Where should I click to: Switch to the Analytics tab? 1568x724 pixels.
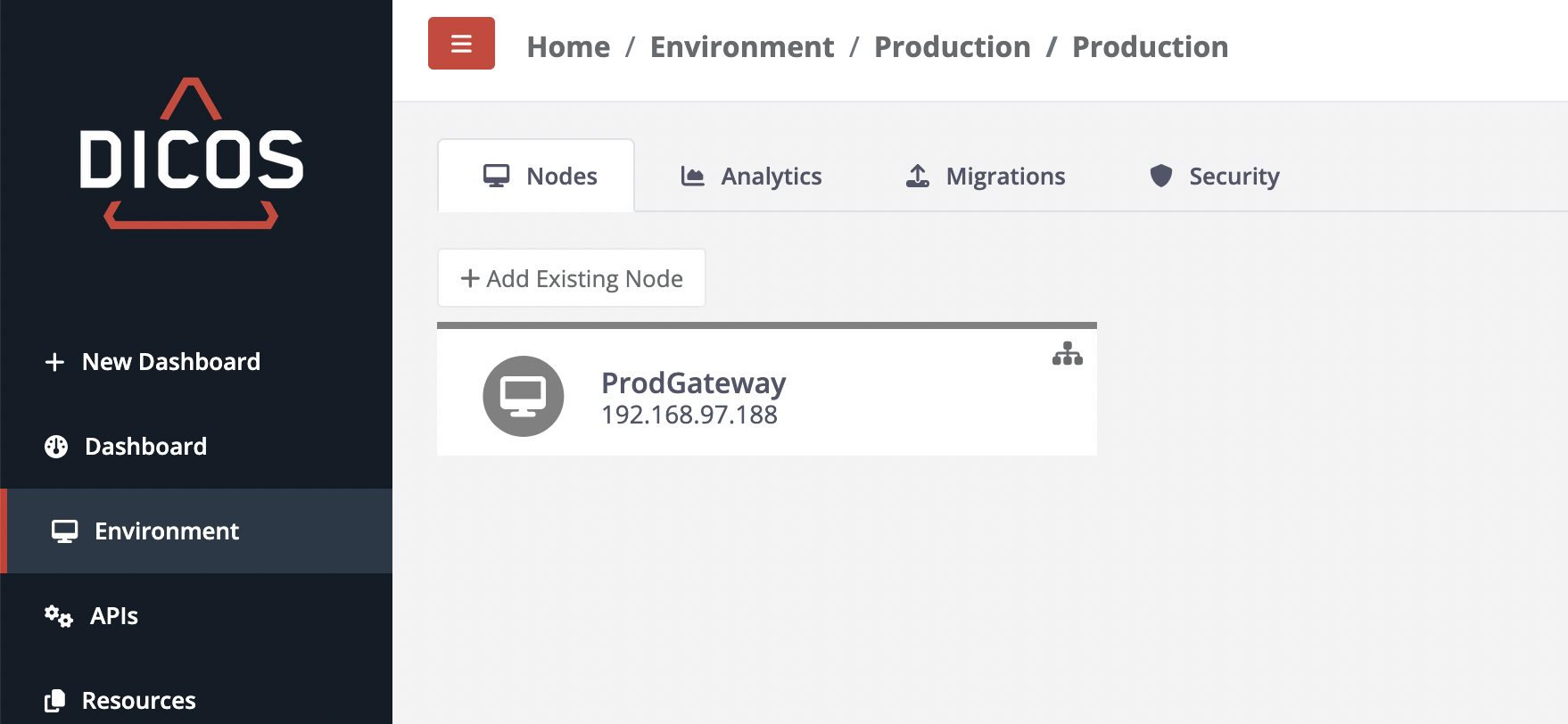click(x=751, y=176)
